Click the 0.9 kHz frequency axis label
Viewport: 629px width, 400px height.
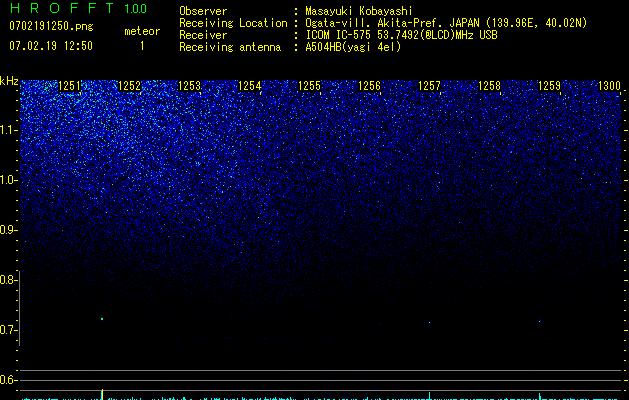(x=7, y=230)
